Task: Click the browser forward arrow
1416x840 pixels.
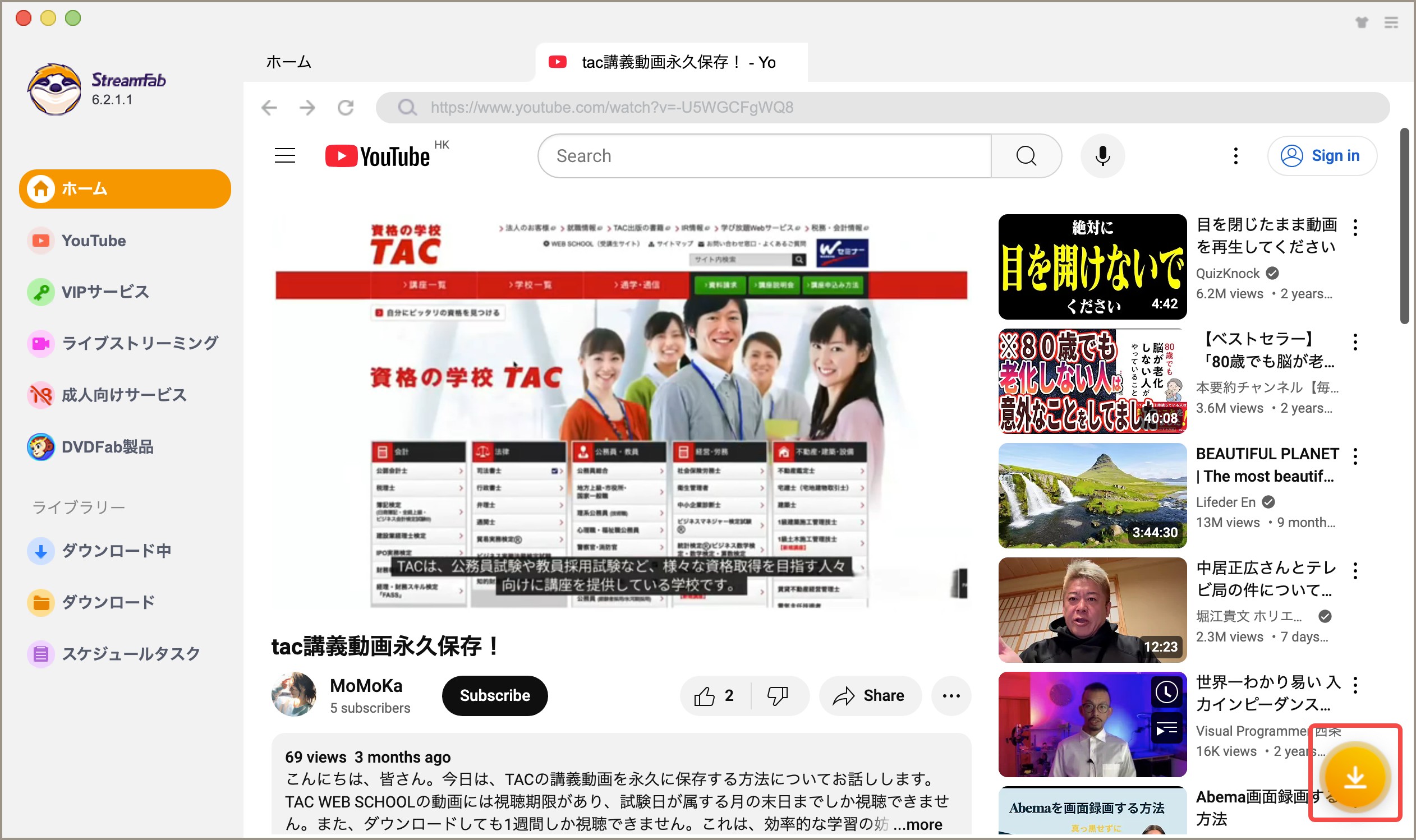Action: tap(307, 108)
